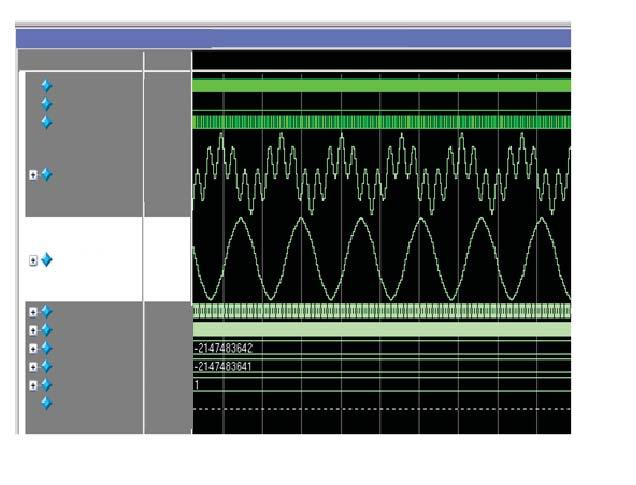Click the blue title bar of the wave window

pos(293,39)
